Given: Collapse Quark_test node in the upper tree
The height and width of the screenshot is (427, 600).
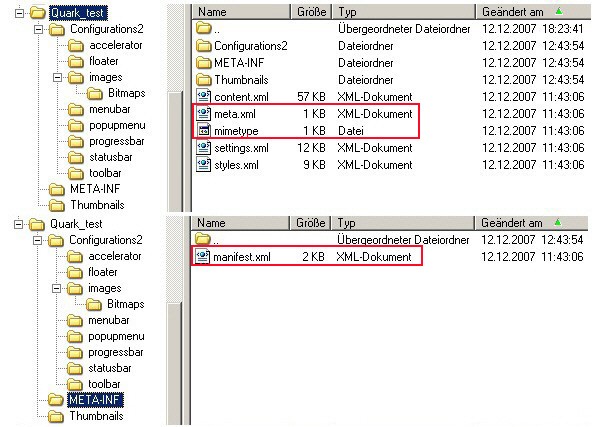Looking at the screenshot, I should tap(10, 14).
